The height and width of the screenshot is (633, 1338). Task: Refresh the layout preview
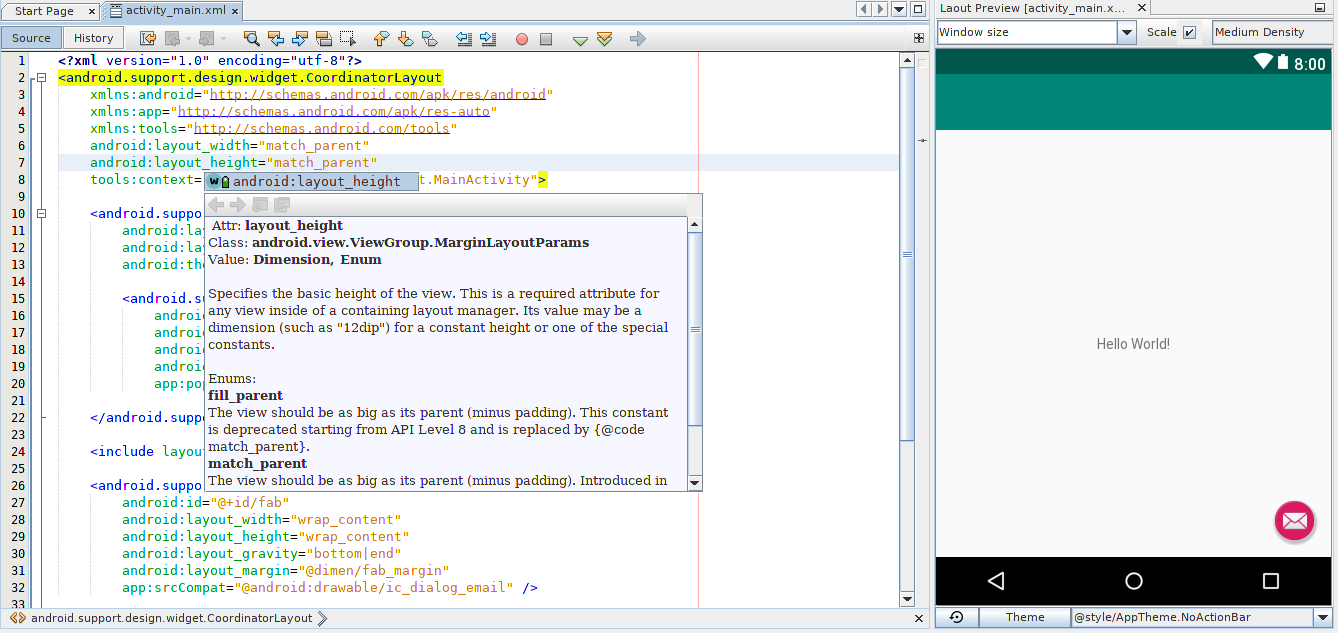[955, 617]
